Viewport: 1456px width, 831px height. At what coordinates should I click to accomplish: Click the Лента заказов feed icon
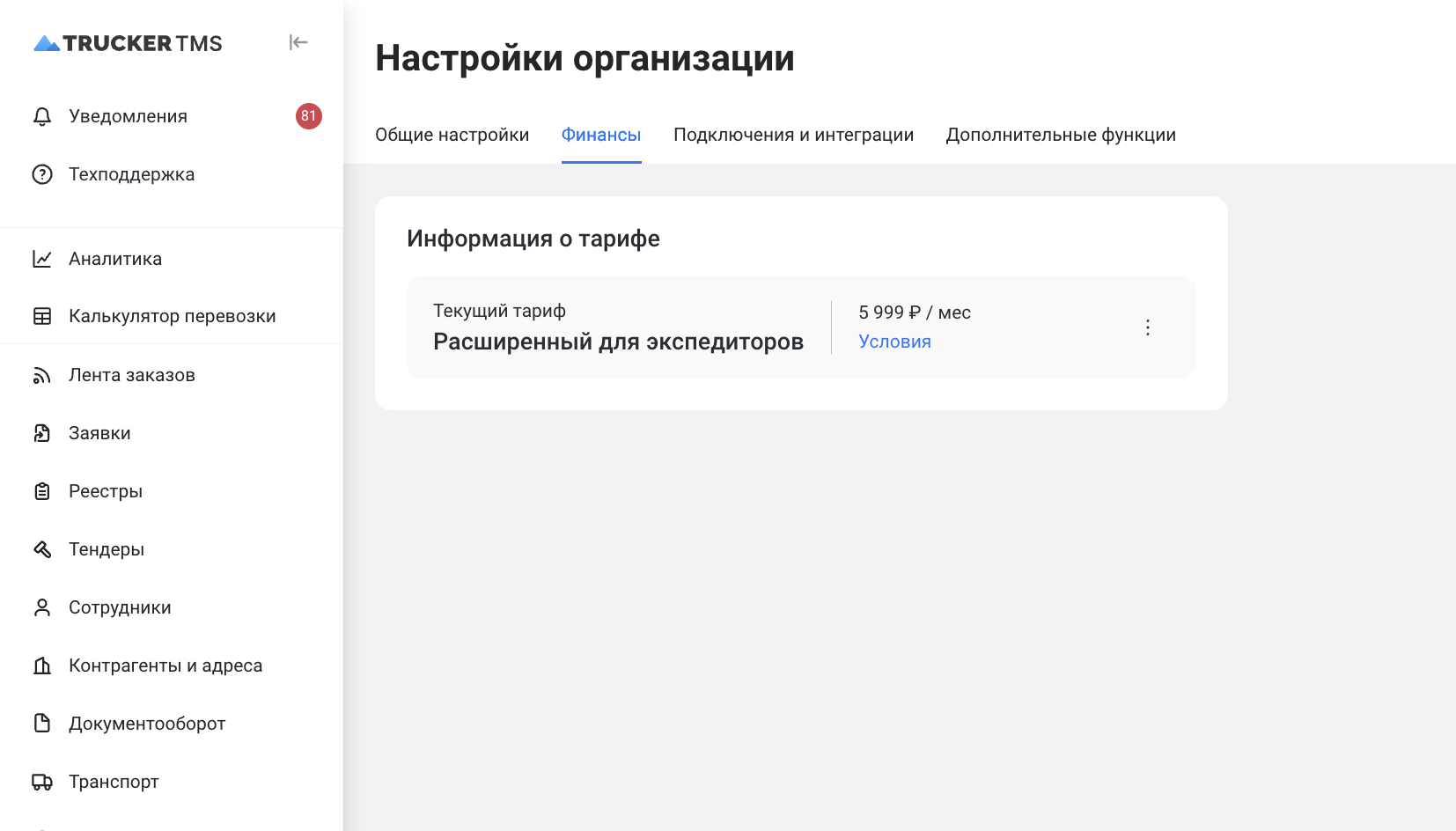tap(42, 375)
